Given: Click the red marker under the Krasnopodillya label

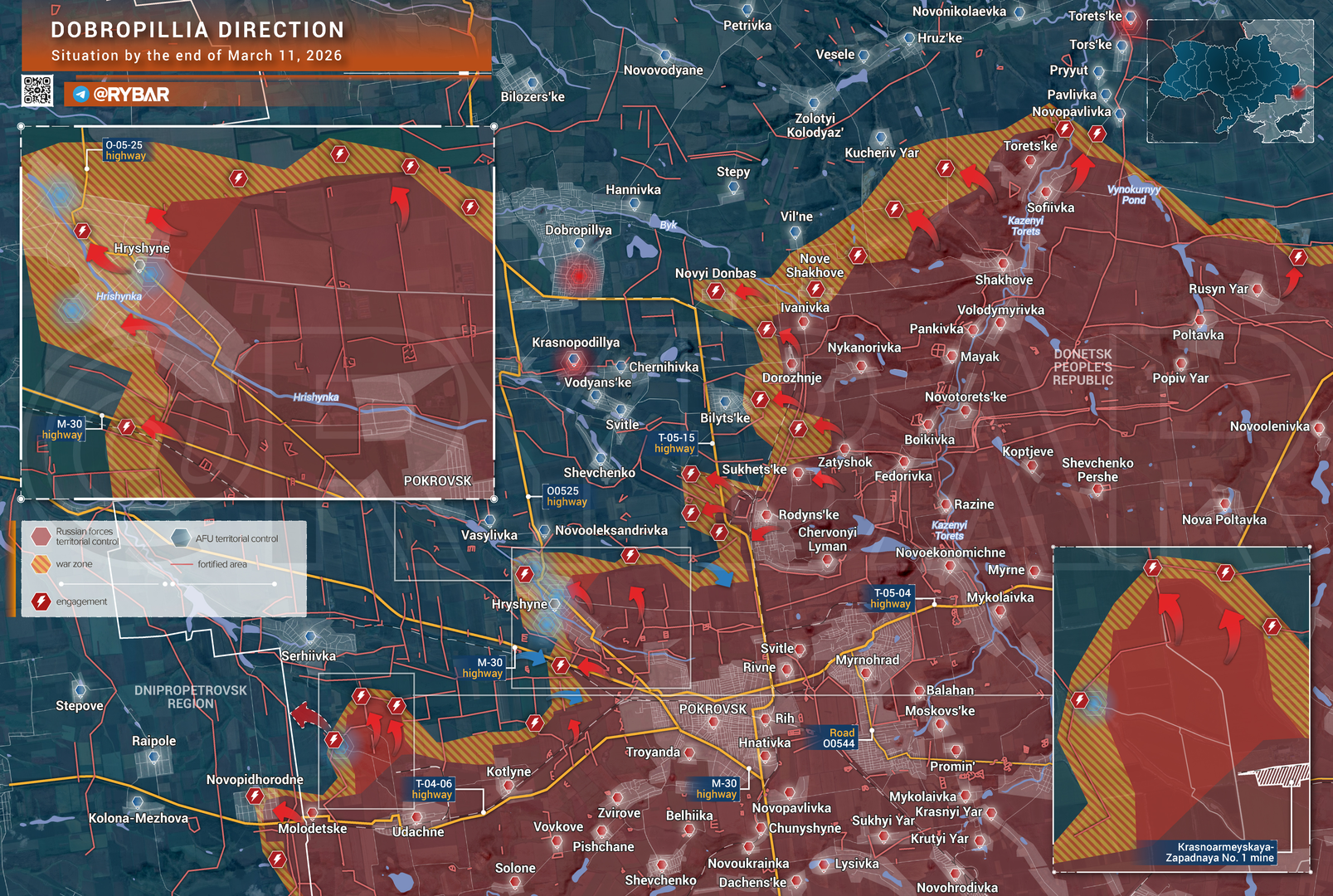Looking at the screenshot, I should click(572, 360).
